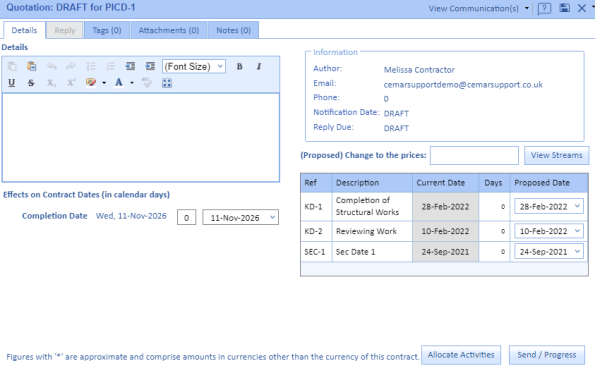Viewport: 595px width, 373px height.
Task: Open the Completion Date 11-Nov-2026 date picker
Action: (241, 217)
